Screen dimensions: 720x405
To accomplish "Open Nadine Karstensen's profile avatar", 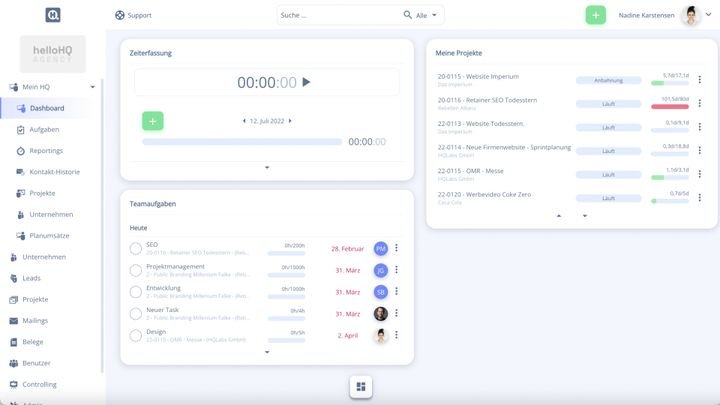I will [691, 15].
